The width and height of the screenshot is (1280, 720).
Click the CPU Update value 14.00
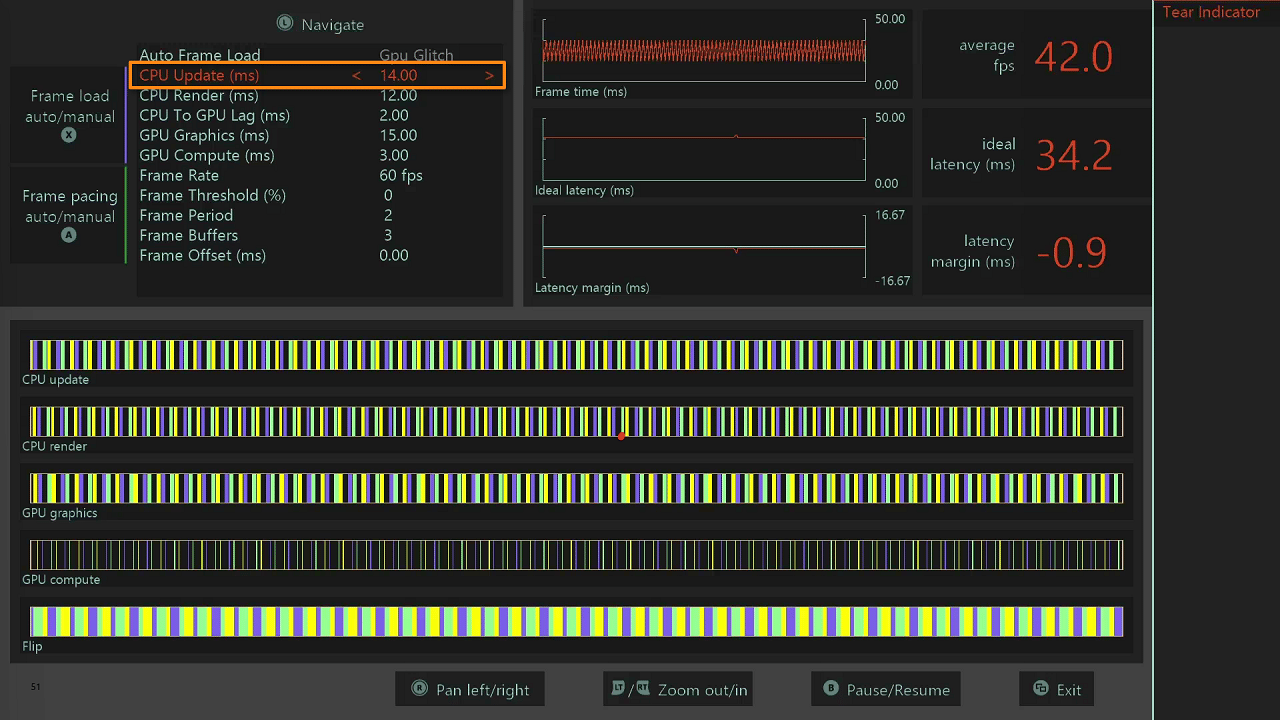[398, 75]
